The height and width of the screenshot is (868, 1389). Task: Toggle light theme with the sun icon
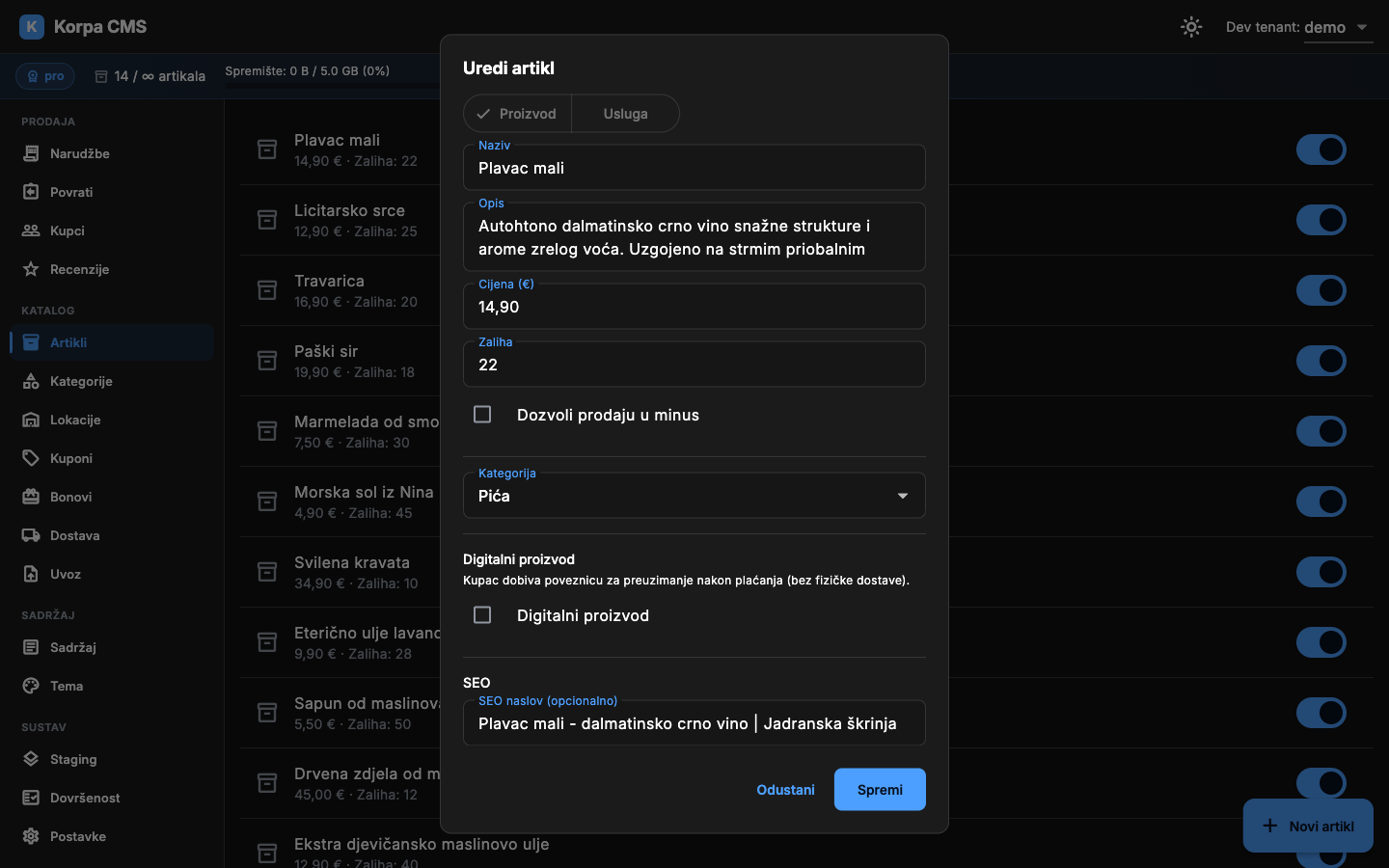point(1191,27)
